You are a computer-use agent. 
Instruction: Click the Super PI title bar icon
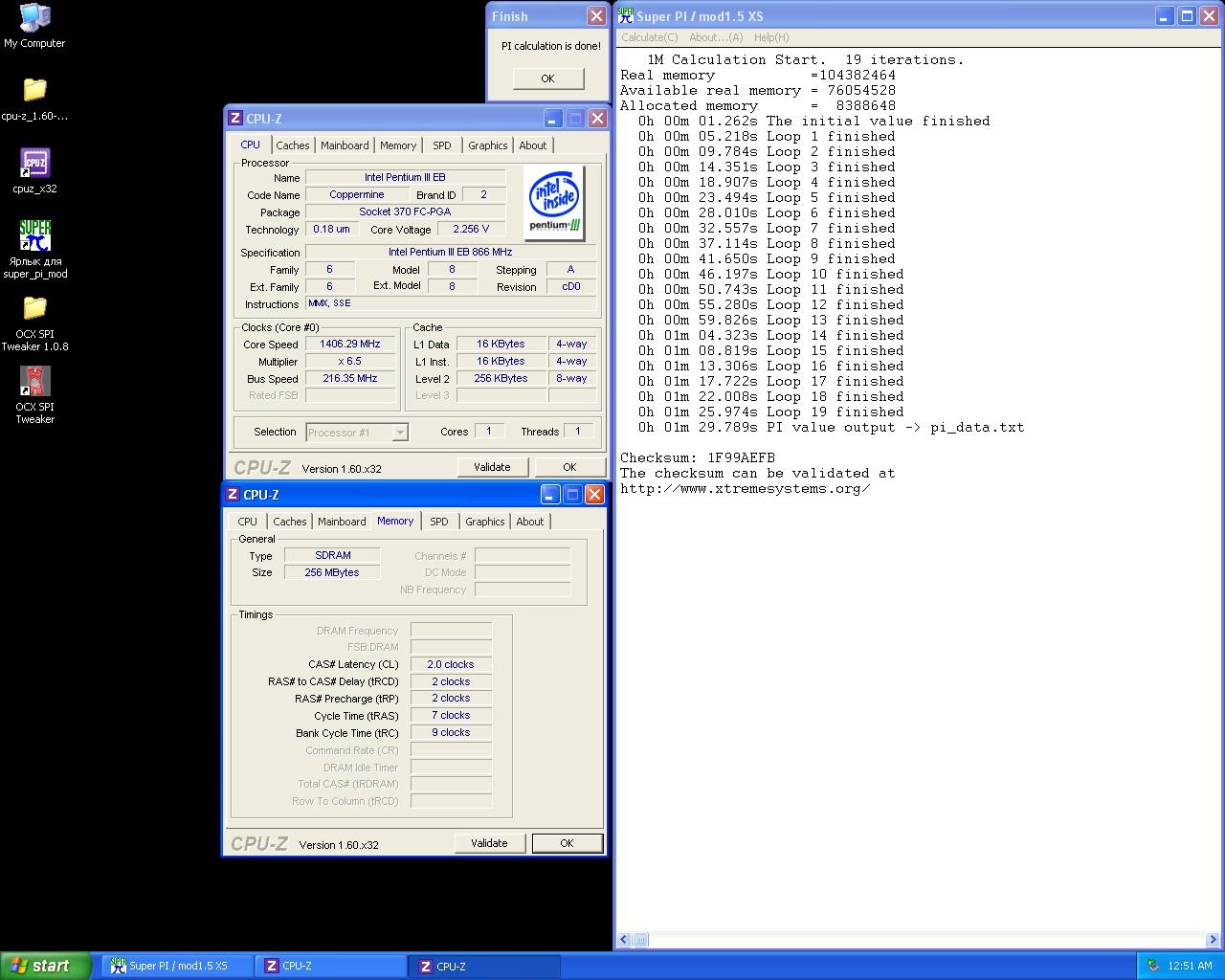click(626, 15)
